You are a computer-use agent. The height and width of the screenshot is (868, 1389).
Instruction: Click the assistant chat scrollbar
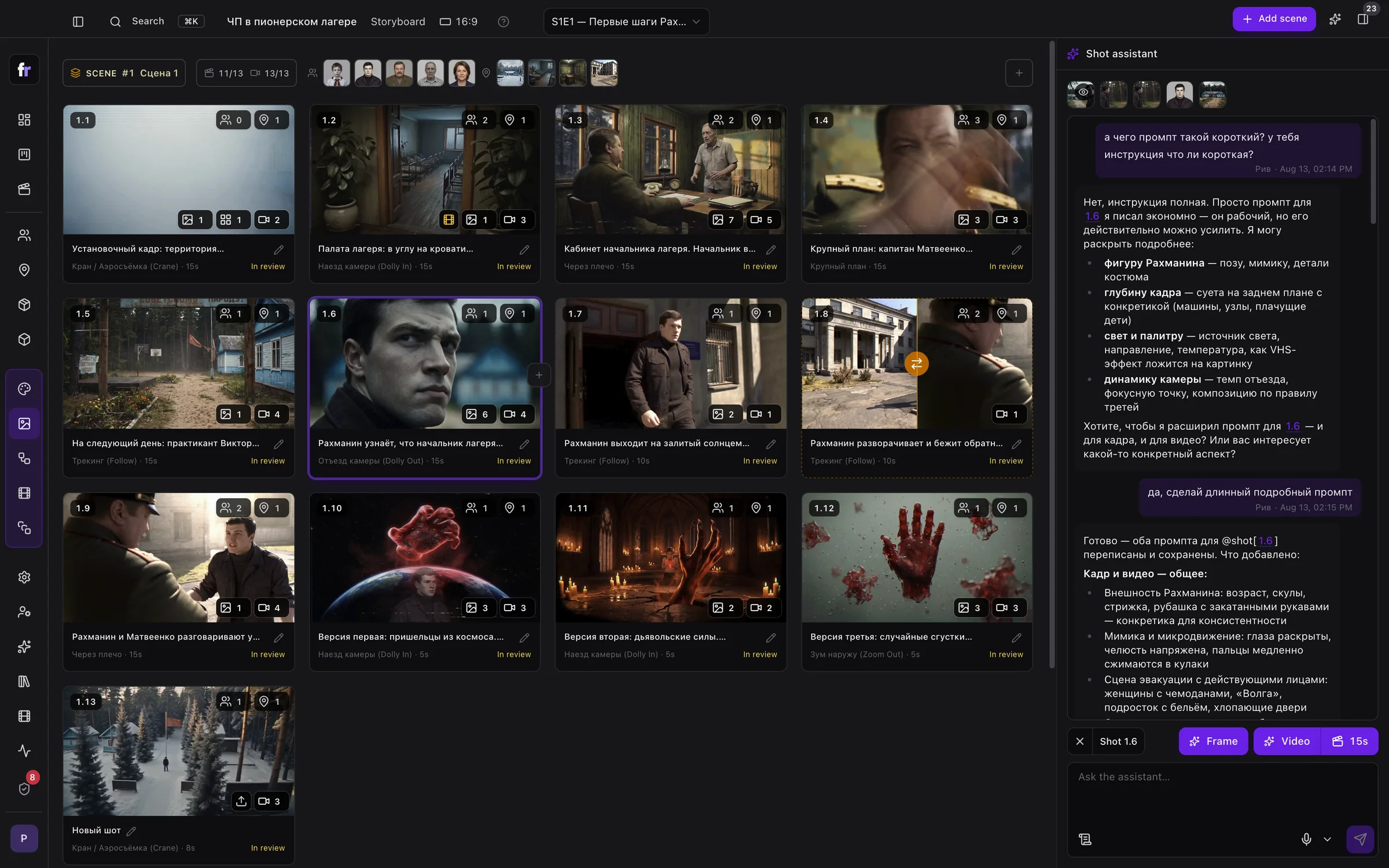coord(1373,171)
